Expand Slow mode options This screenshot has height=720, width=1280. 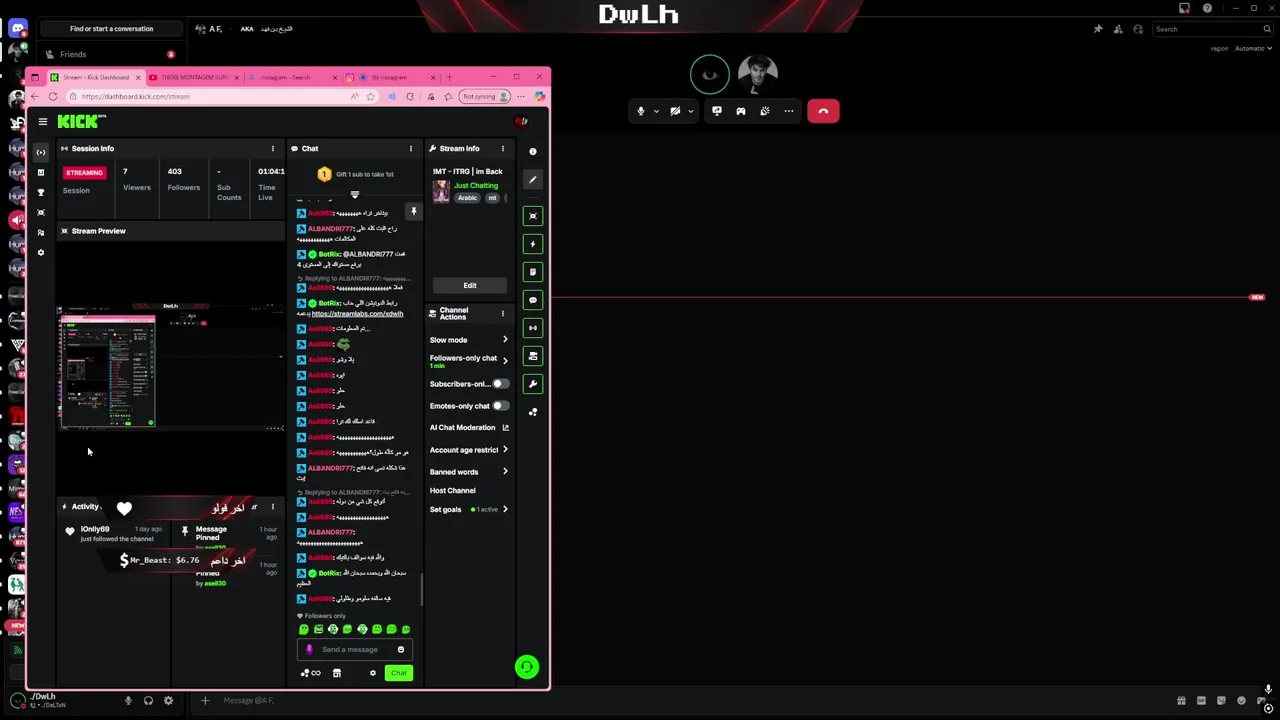pyautogui.click(x=505, y=340)
